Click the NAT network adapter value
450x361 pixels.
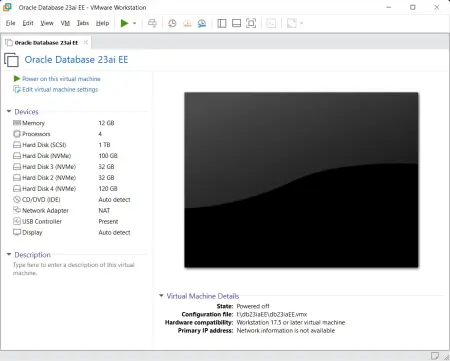coord(104,211)
